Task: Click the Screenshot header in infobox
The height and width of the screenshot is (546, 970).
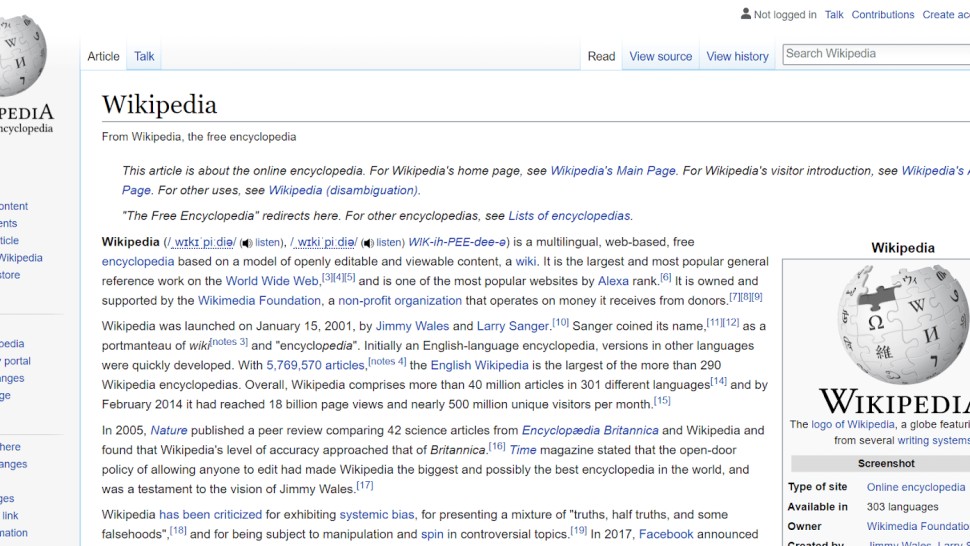Action: 886,463
